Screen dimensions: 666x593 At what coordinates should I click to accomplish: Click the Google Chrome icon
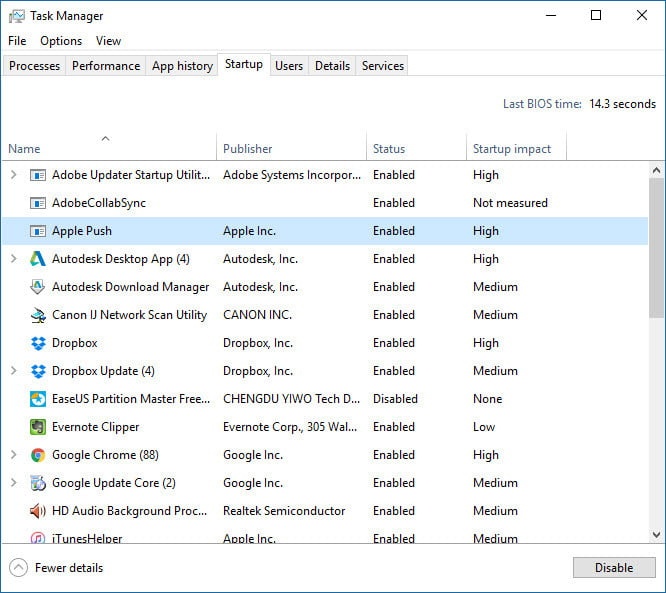click(38, 455)
